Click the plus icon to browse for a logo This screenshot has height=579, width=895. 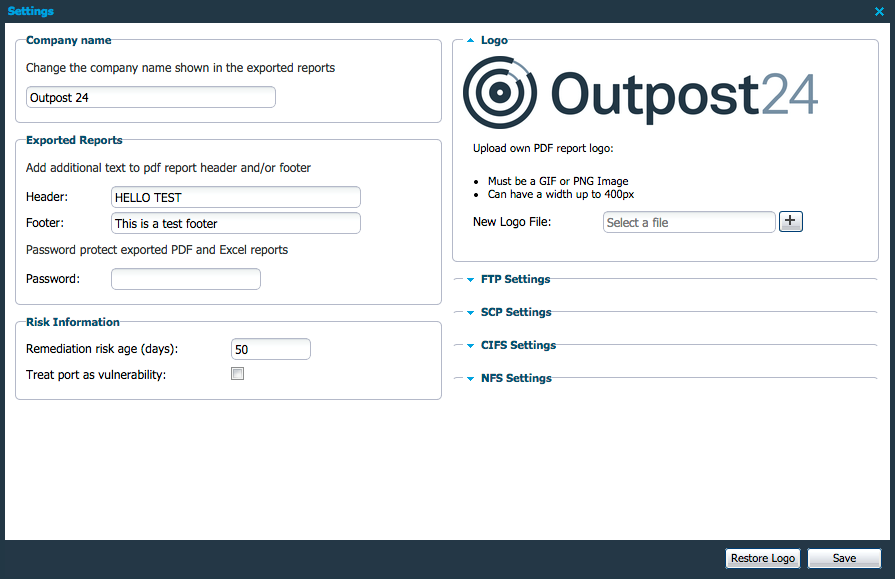point(791,221)
